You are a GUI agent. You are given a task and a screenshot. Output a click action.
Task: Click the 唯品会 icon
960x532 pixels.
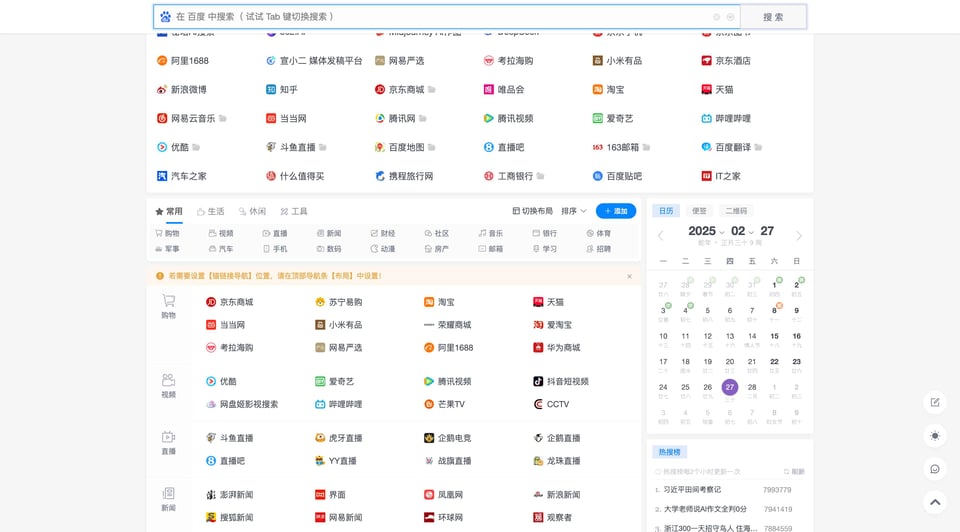[489, 89]
